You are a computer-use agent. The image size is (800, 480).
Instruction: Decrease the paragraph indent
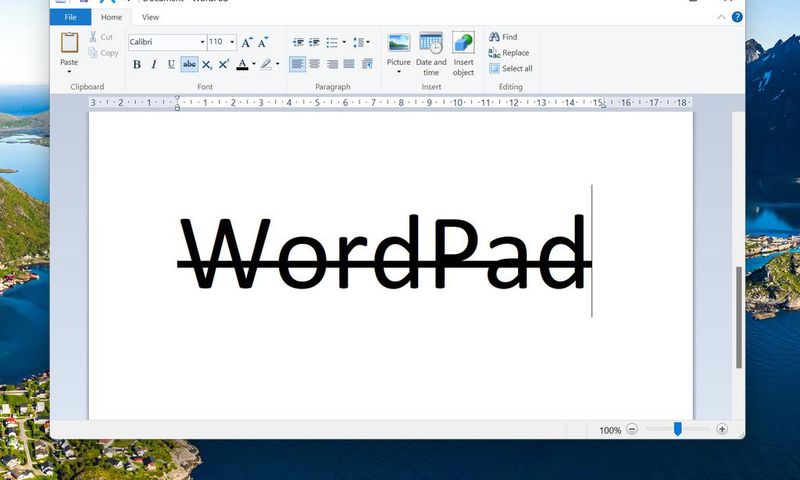click(x=298, y=42)
